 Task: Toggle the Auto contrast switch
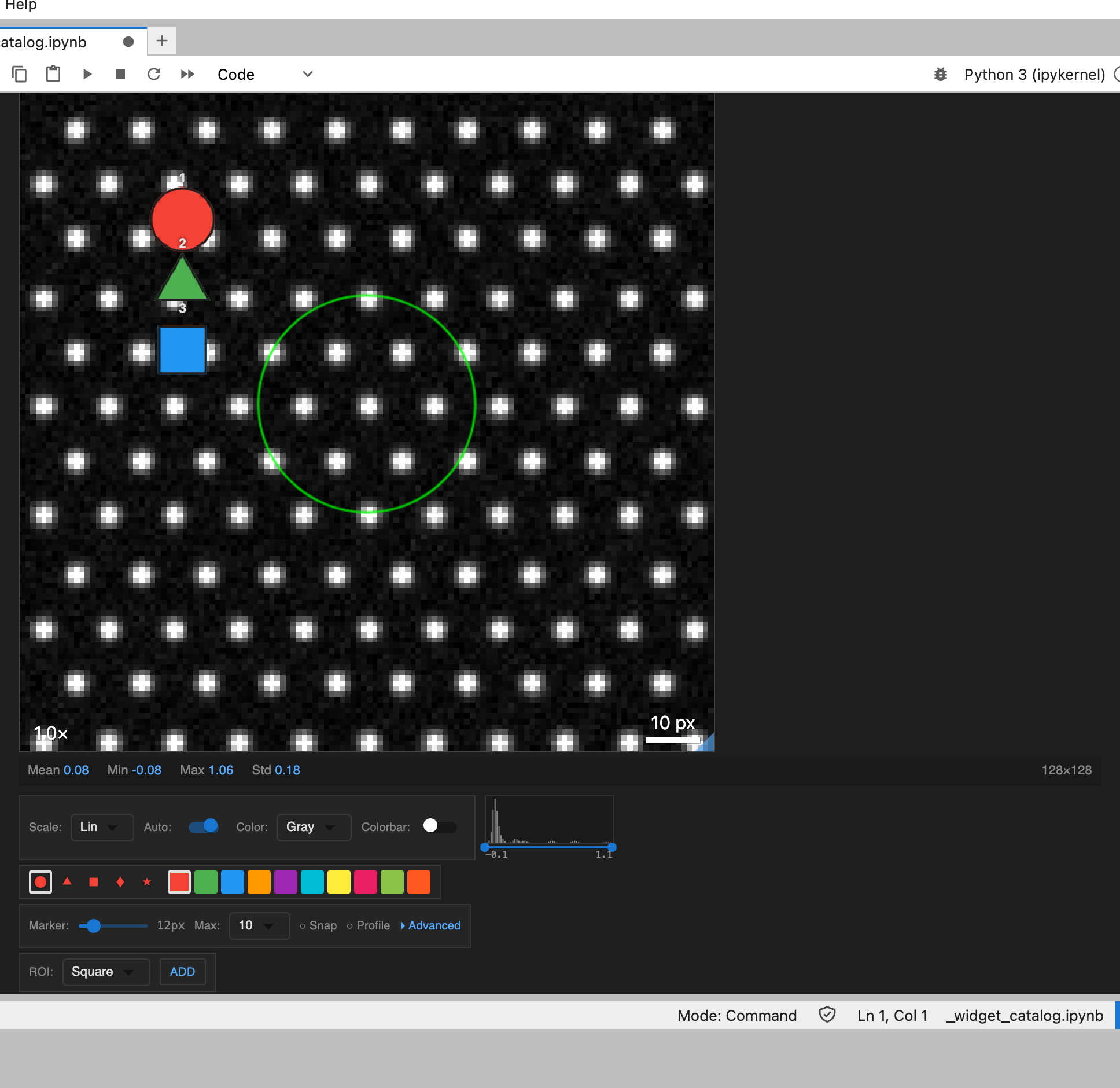[204, 826]
